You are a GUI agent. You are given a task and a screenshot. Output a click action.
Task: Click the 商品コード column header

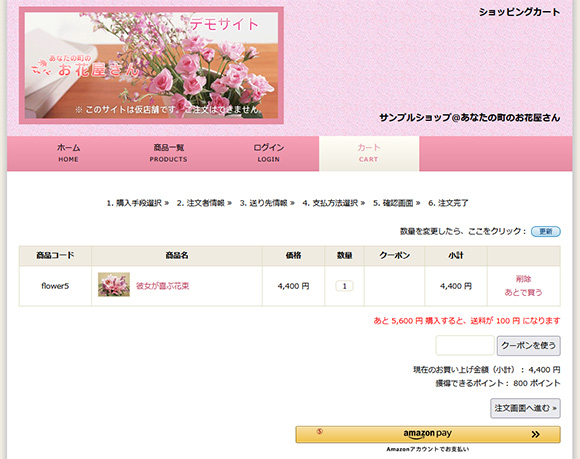click(55, 256)
